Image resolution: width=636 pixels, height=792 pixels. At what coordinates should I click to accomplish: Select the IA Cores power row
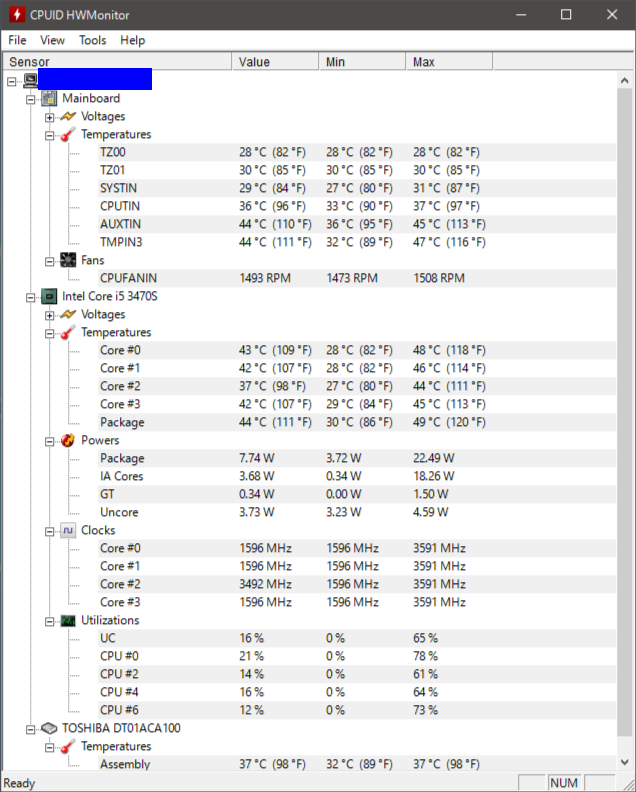tap(357, 476)
